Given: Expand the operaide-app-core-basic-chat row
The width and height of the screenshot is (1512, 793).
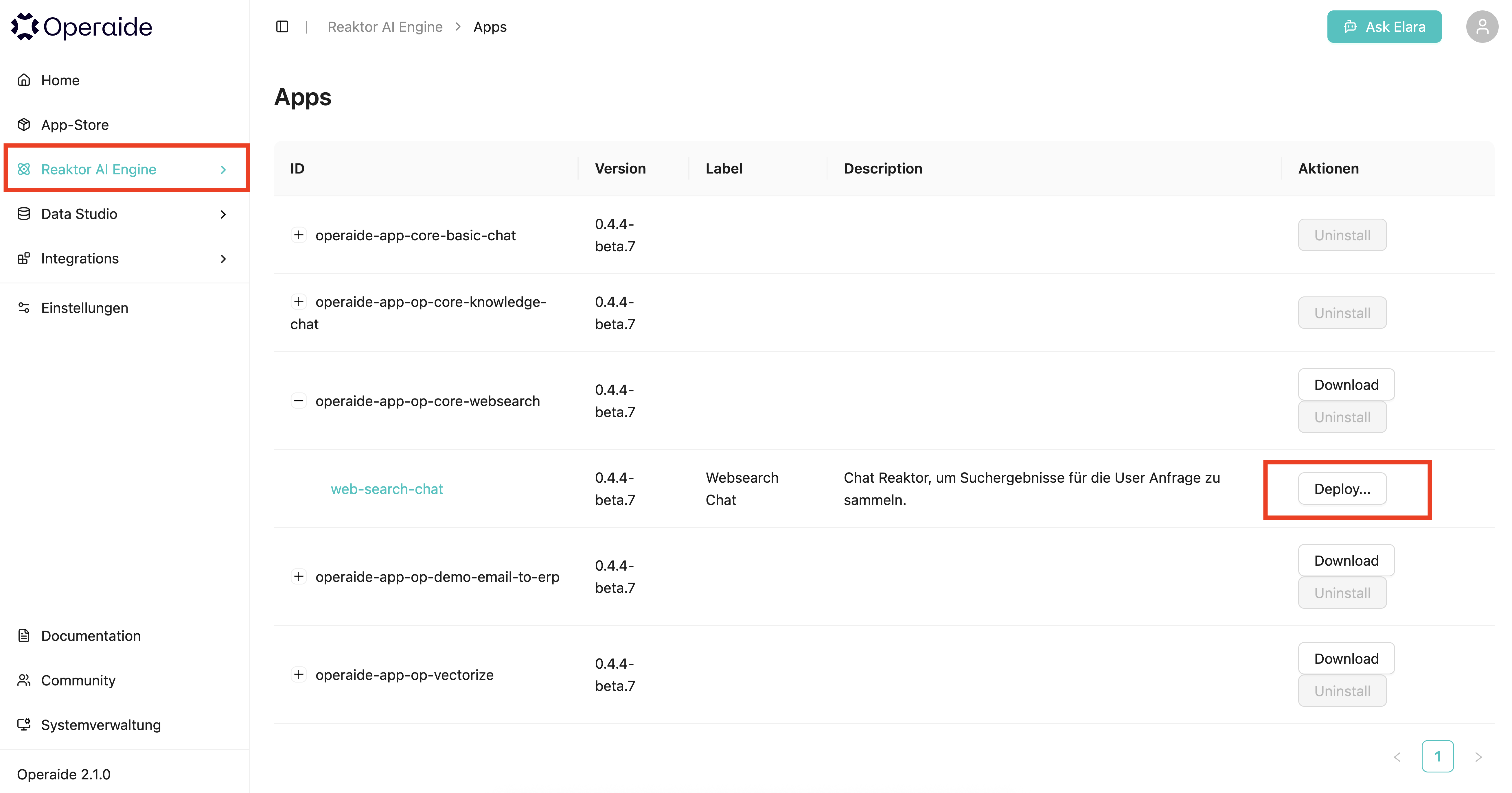Looking at the screenshot, I should pyautogui.click(x=299, y=235).
